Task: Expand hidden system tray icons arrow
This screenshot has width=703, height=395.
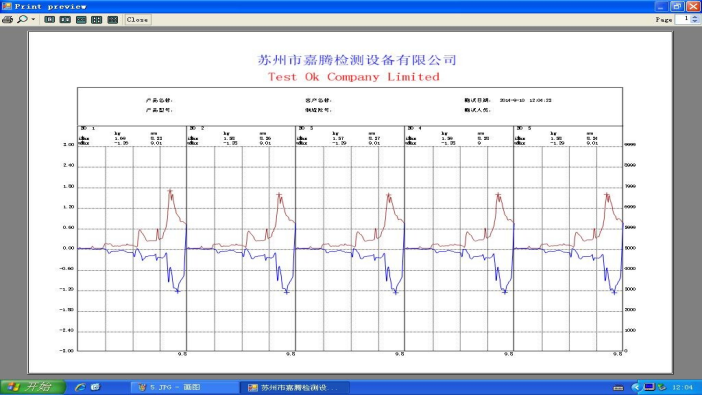Action: tap(635, 387)
